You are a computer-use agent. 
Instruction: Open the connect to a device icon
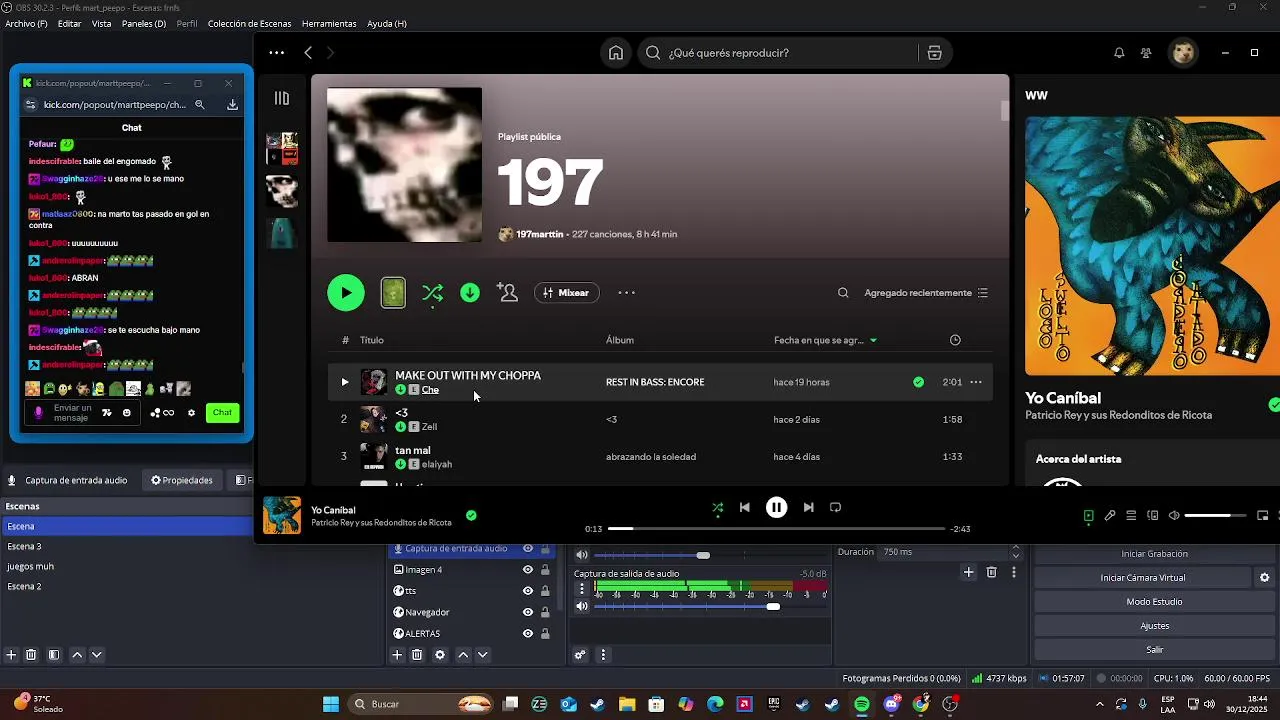tap(1153, 516)
